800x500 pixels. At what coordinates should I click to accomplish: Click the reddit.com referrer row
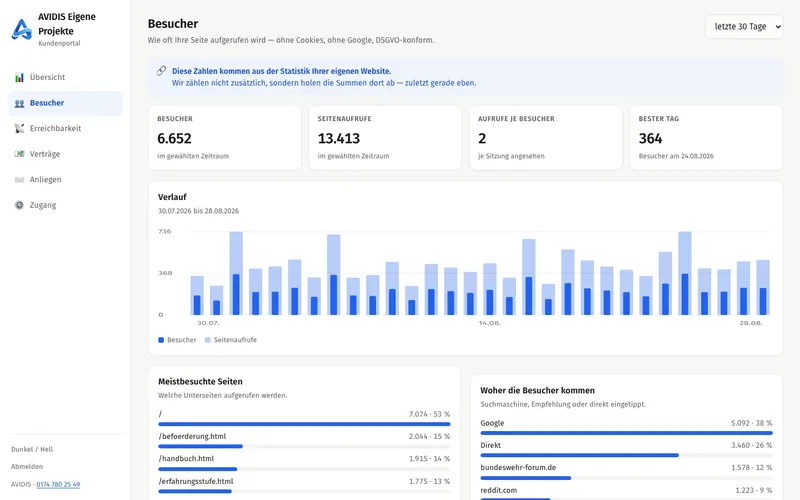click(626, 493)
